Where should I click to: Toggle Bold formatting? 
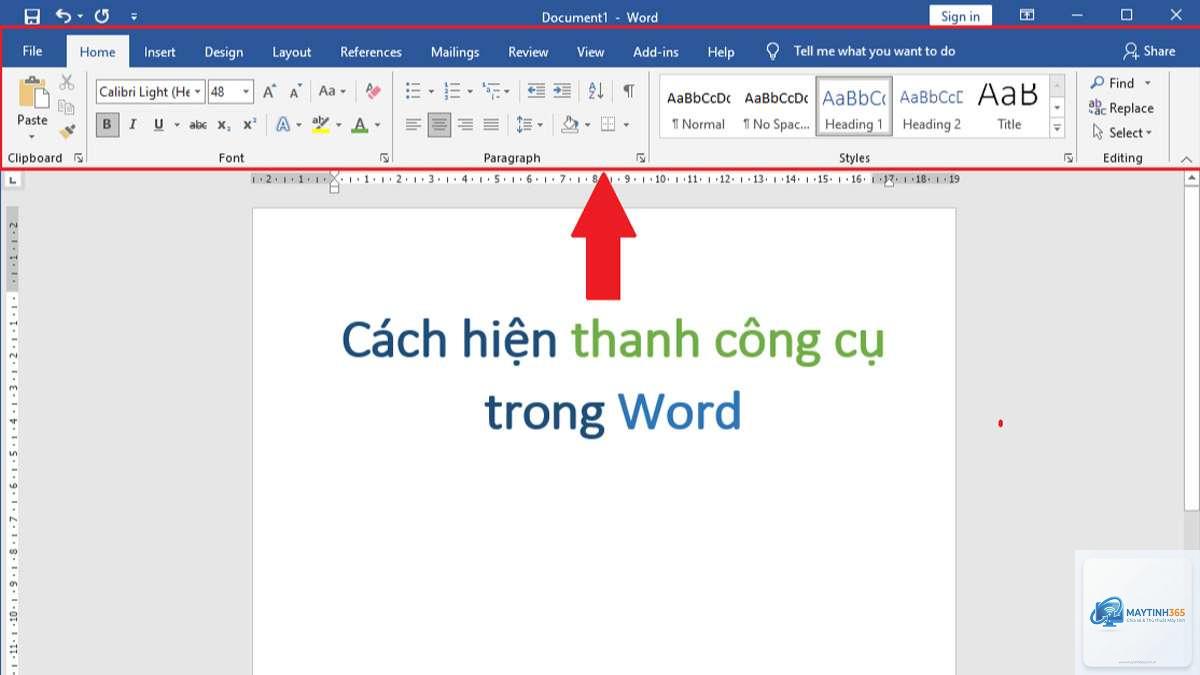pos(107,125)
